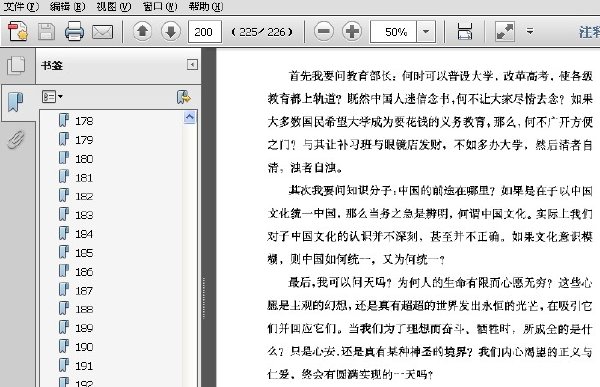Image resolution: width=600 pixels, height=387 pixels.
Task: Open the toolbar extra options dropdown
Action: pos(530,31)
